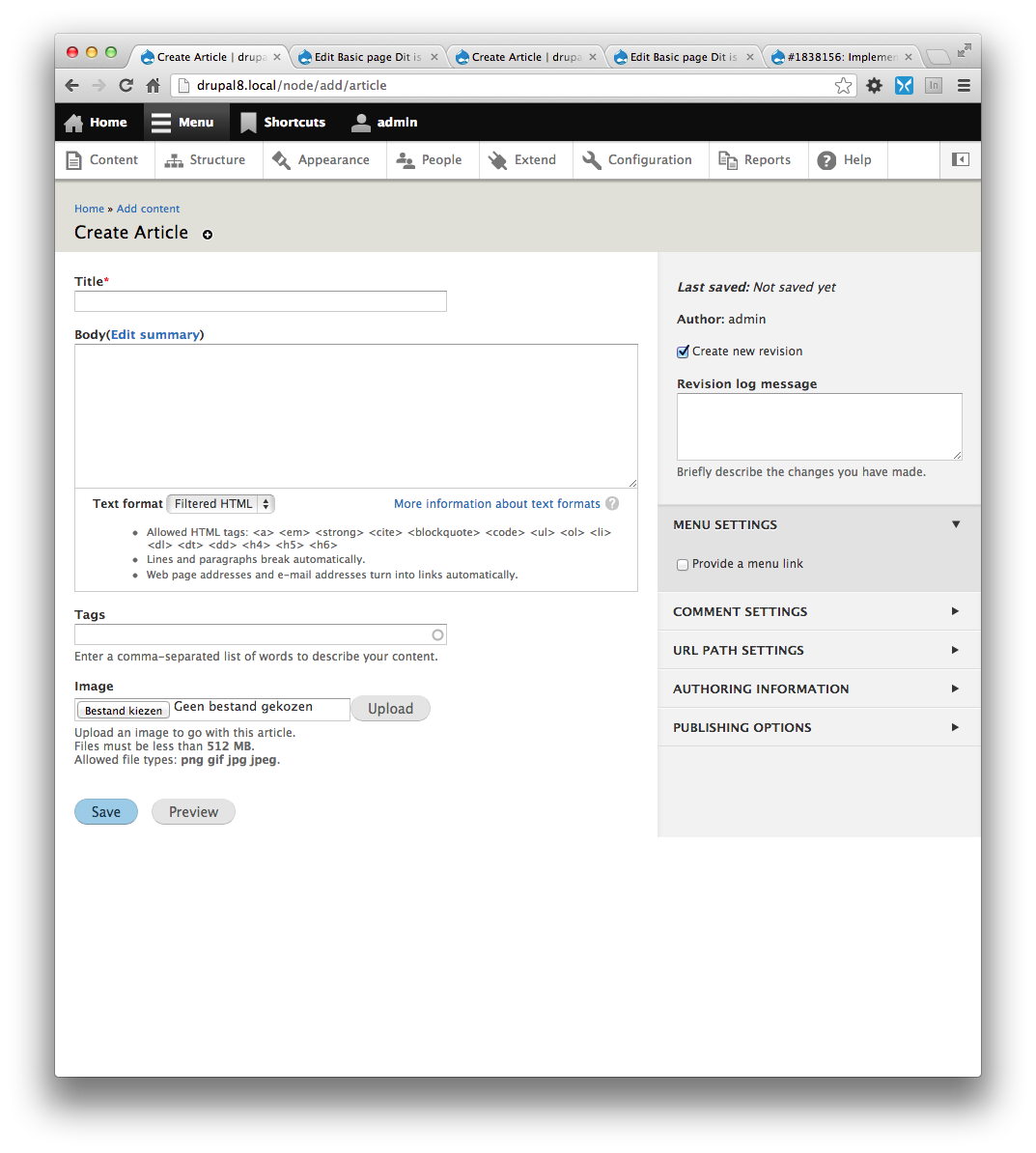Image resolution: width=1036 pixels, height=1153 pixels.
Task: Click the Home breadcrumb link
Action: pyautogui.click(x=89, y=209)
